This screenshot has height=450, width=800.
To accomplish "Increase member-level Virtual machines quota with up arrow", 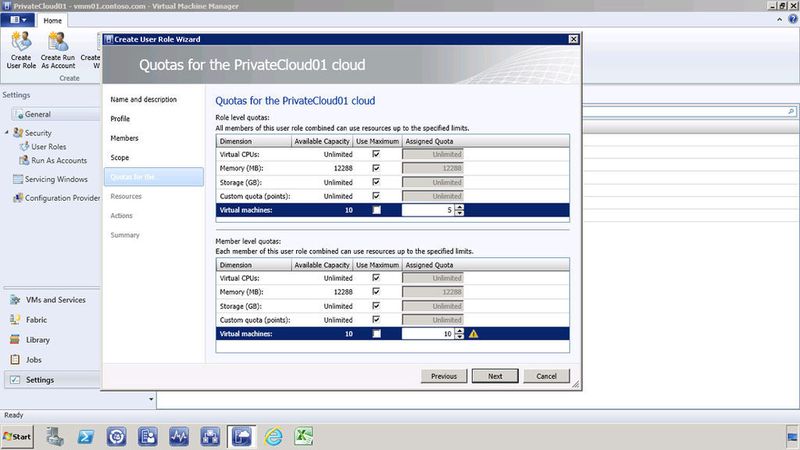I will (x=459, y=331).
